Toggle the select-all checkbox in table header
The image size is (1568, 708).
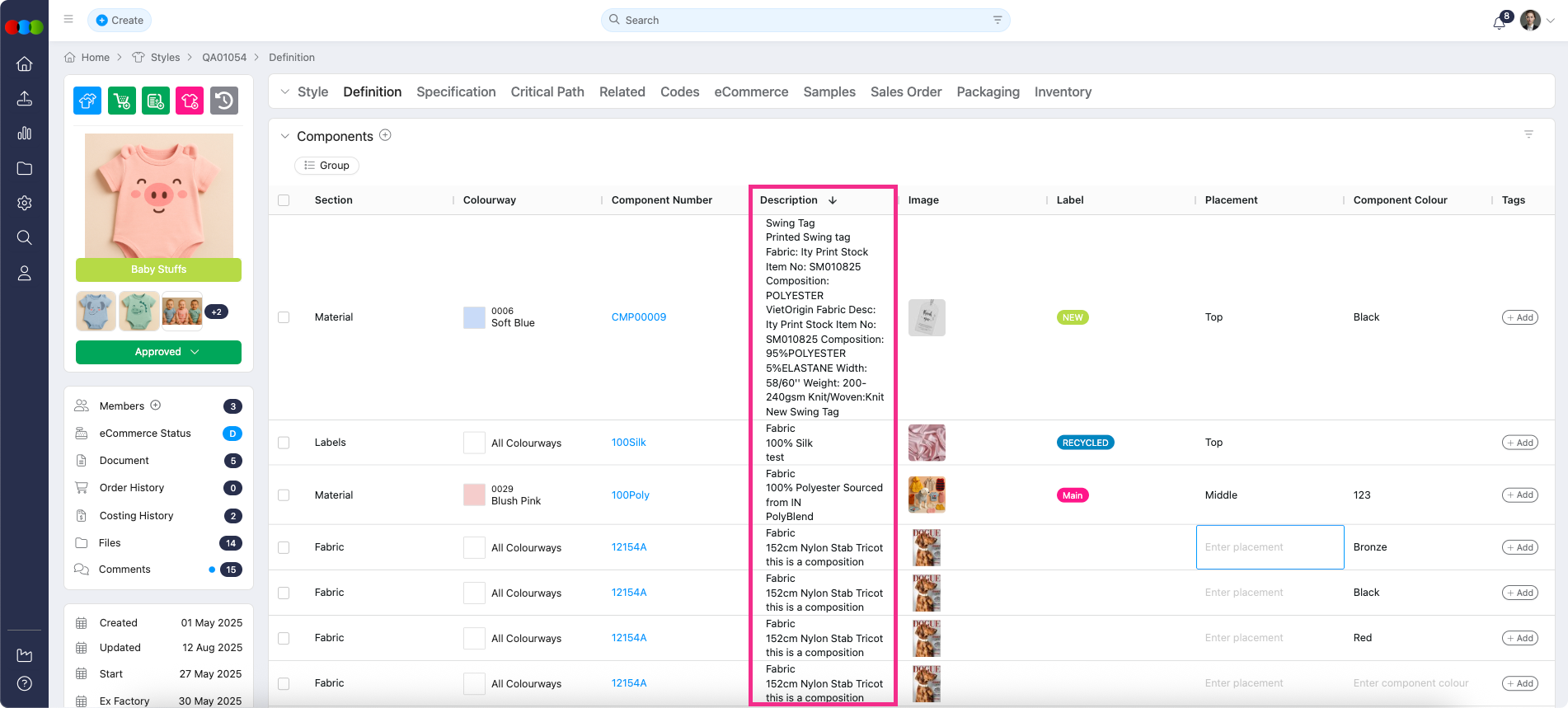pyautogui.click(x=284, y=200)
